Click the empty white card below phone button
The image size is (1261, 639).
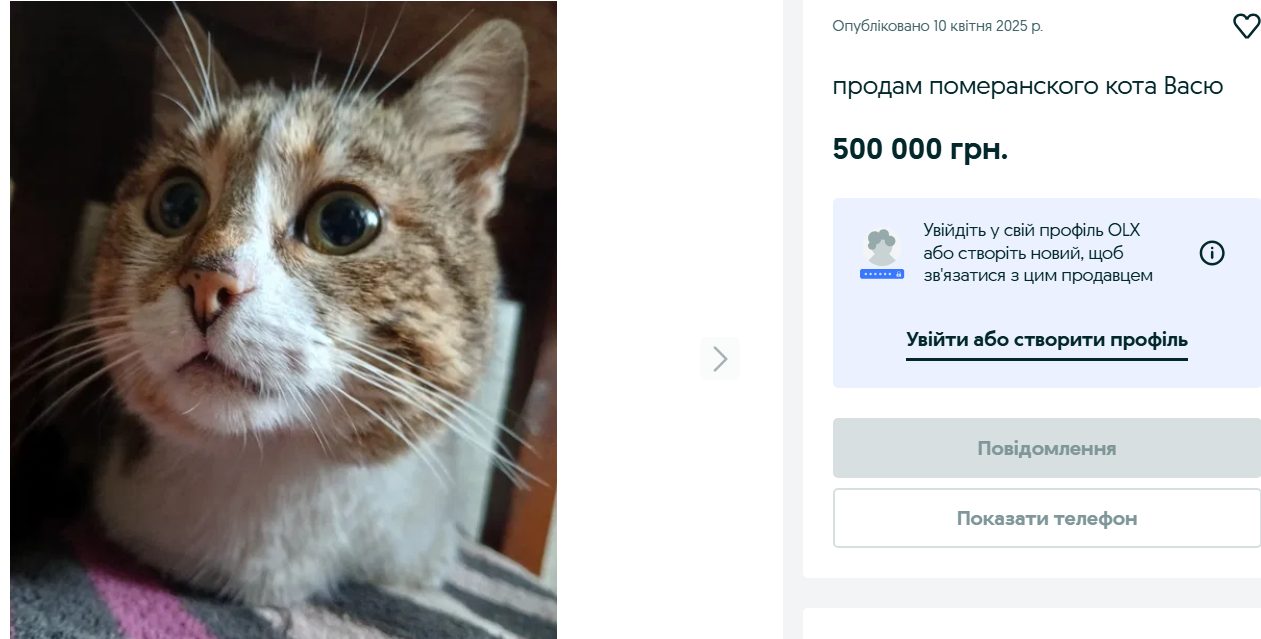(x=1032, y=622)
